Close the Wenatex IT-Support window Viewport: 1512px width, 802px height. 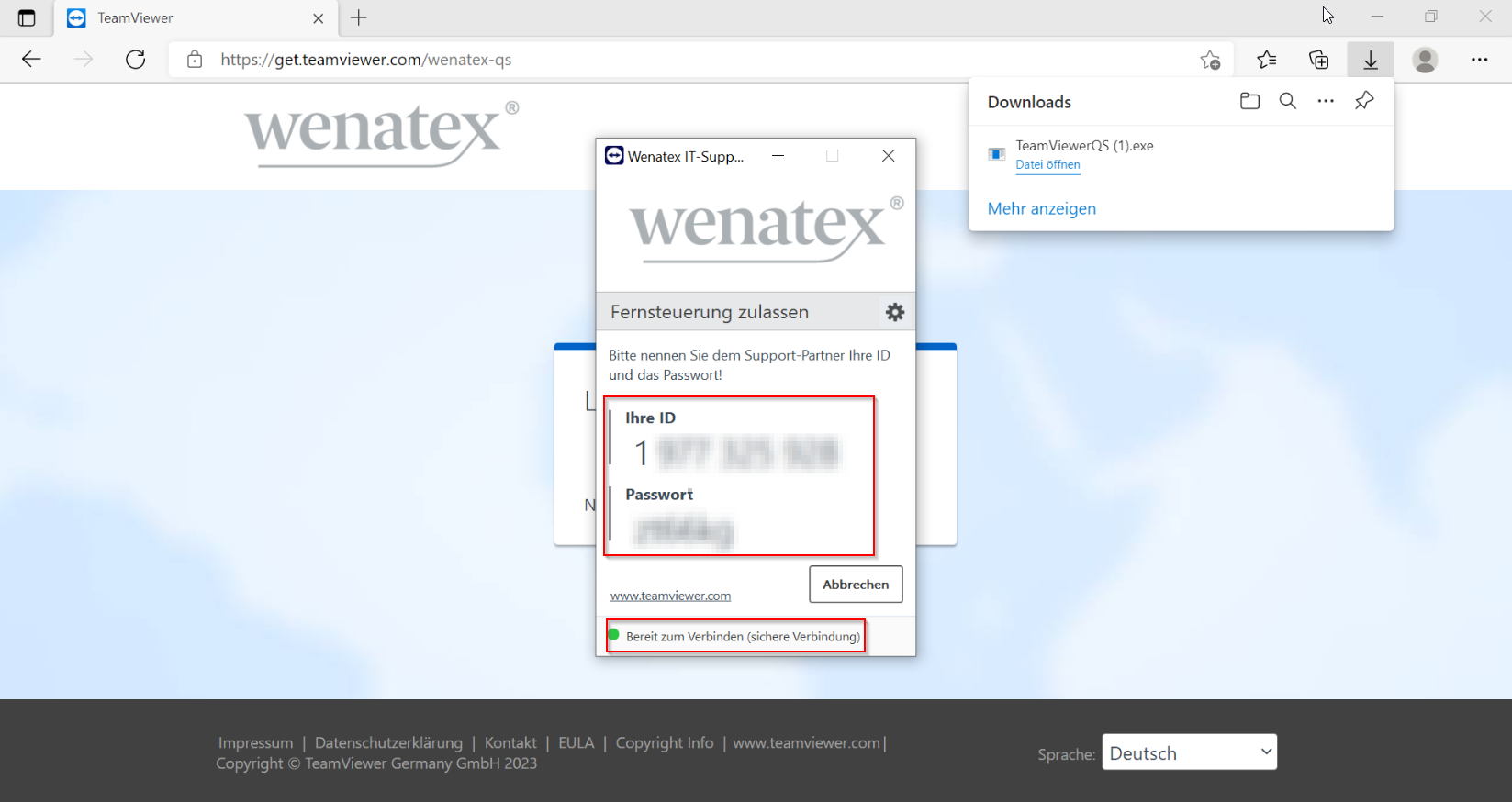coord(888,156)
